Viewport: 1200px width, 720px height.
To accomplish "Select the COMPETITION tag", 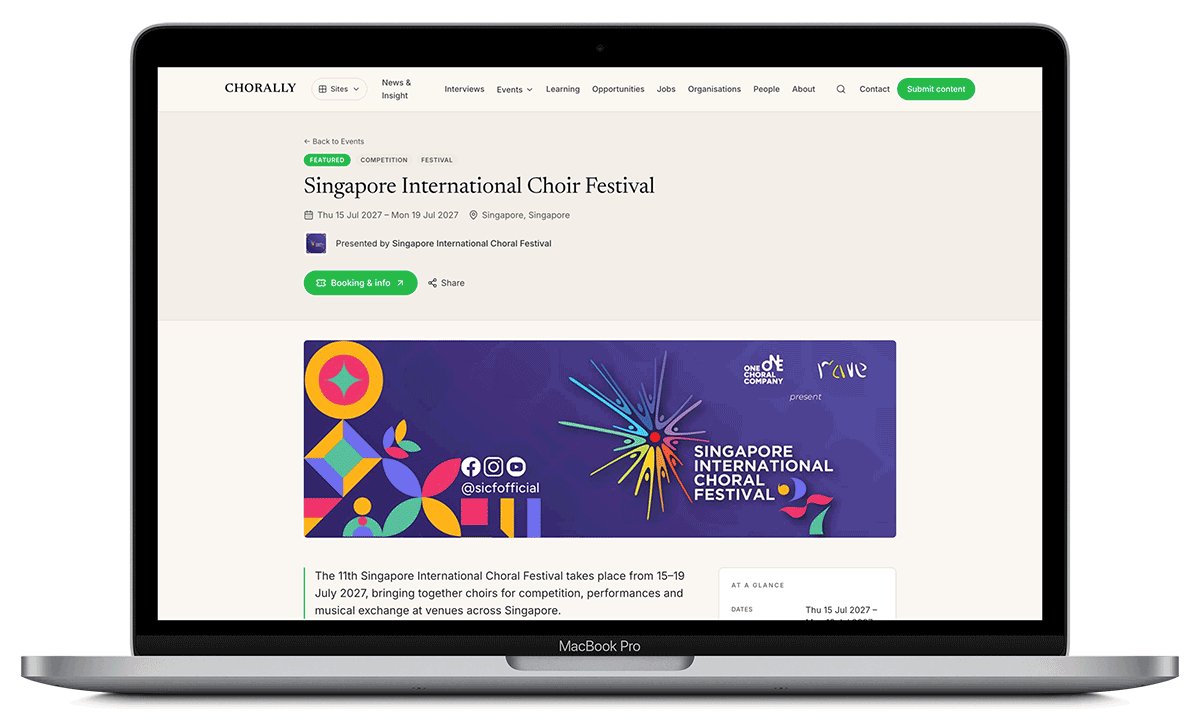I will click(384, 160).
